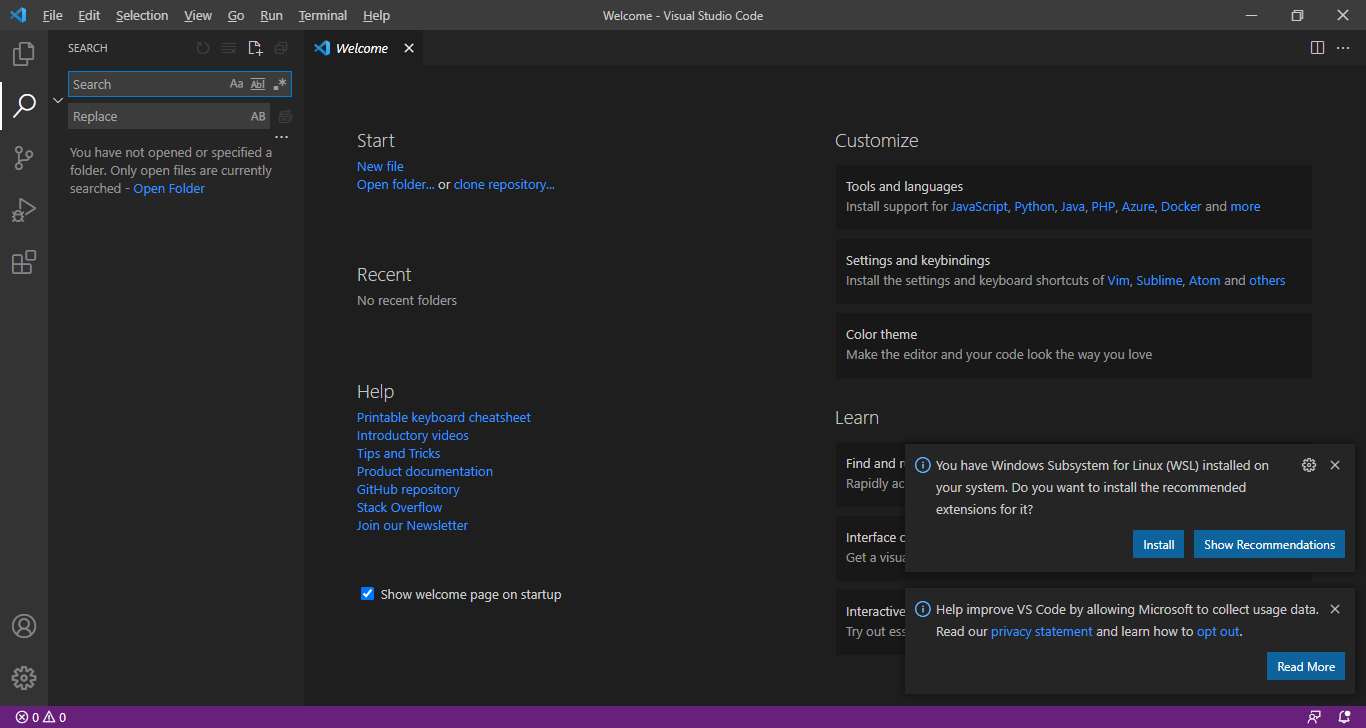Open the Extensions view
Viewport: 1366px width, 728px height.
(x=24, y=262)
